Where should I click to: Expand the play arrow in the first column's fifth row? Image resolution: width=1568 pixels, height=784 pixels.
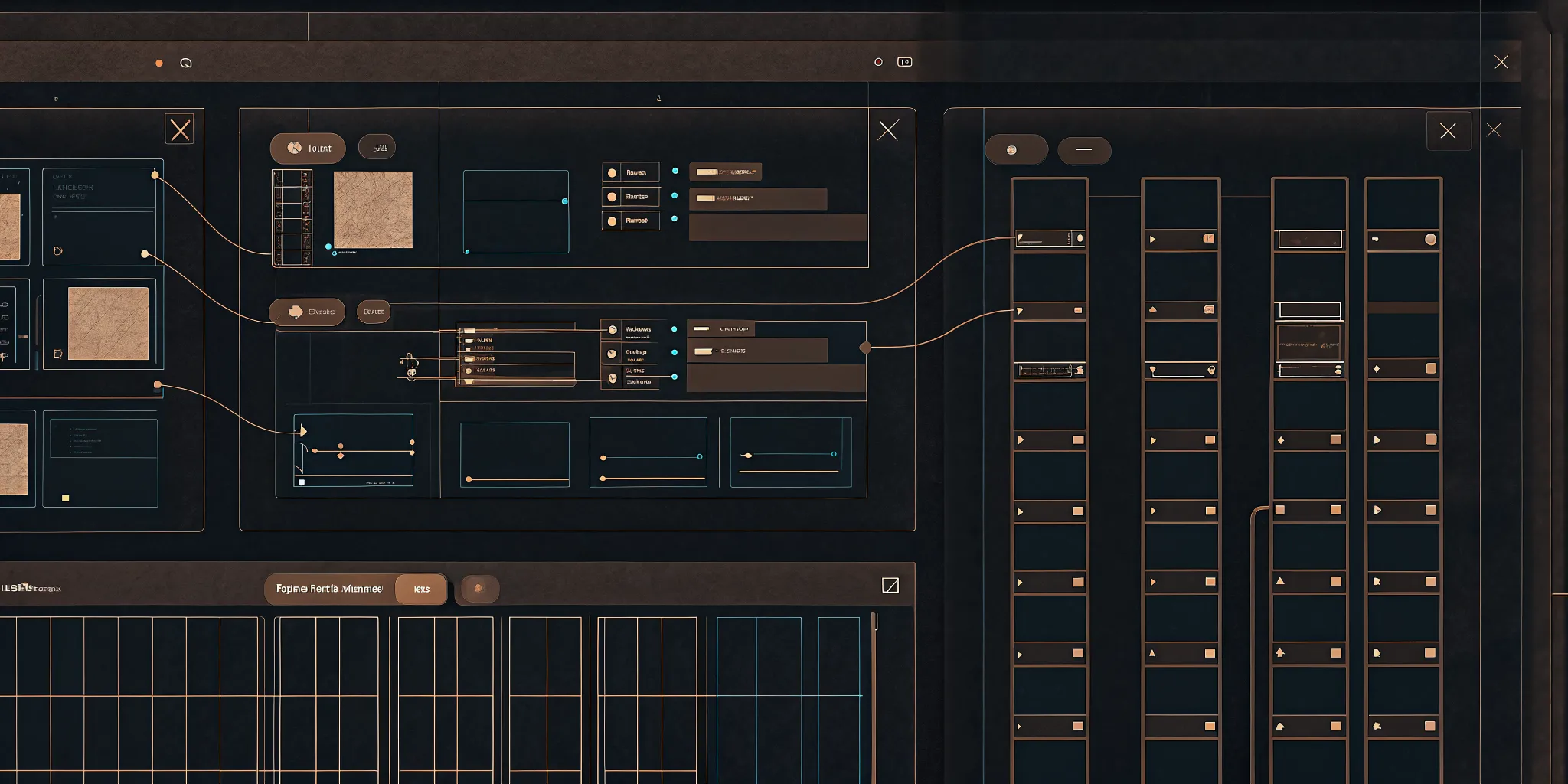[1020, 511]
